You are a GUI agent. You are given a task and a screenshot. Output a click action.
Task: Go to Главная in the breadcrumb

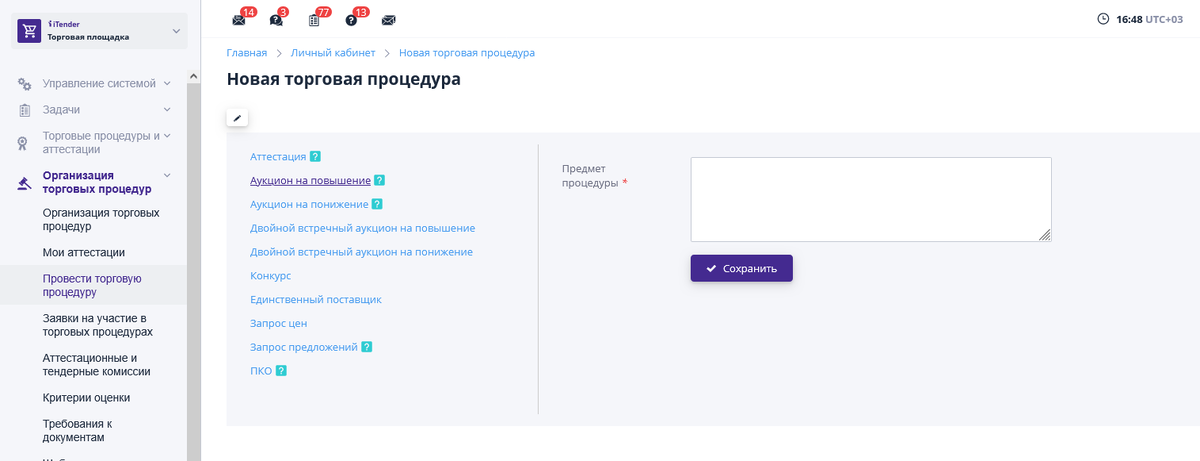coord(247,53)
